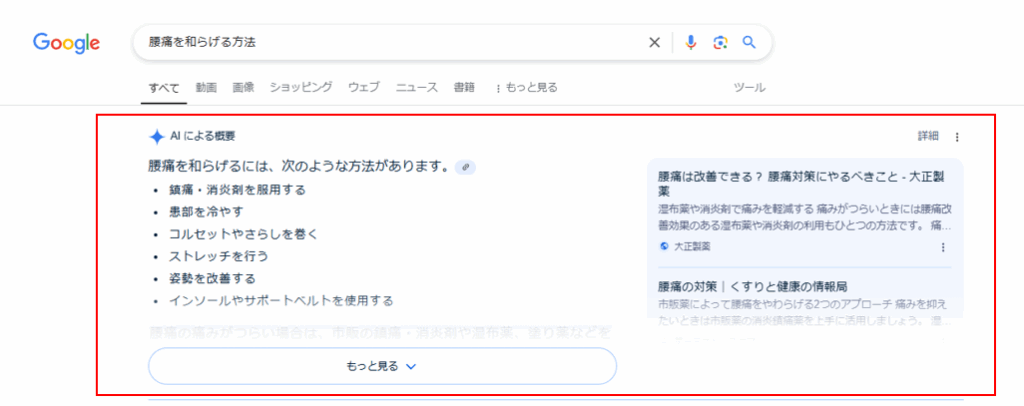This screenshot has height=406, width=1024.
Task: Click the 大正製薬 source name
Action: (692, 247)
